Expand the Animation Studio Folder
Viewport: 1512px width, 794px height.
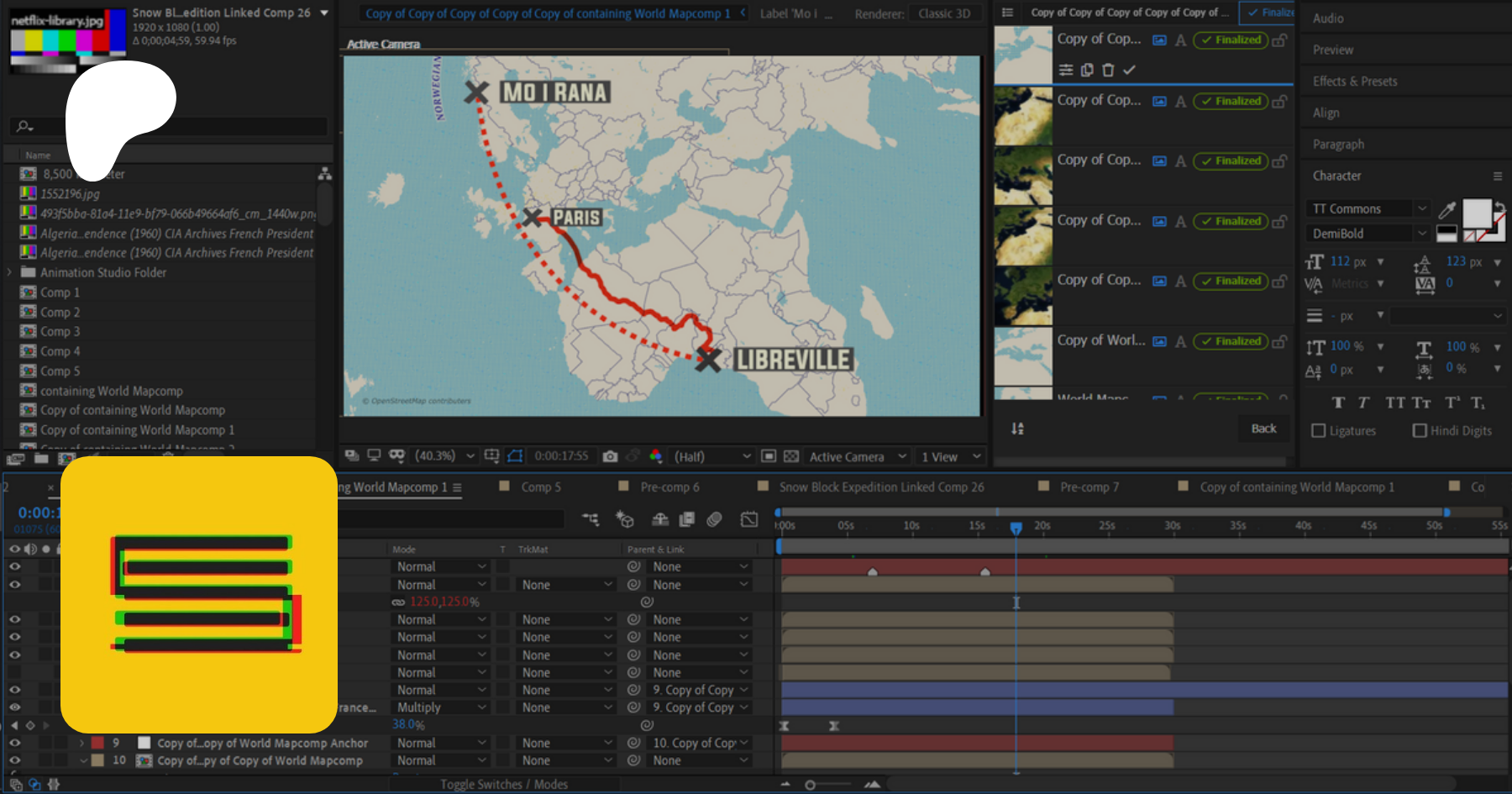click(9, 272)
